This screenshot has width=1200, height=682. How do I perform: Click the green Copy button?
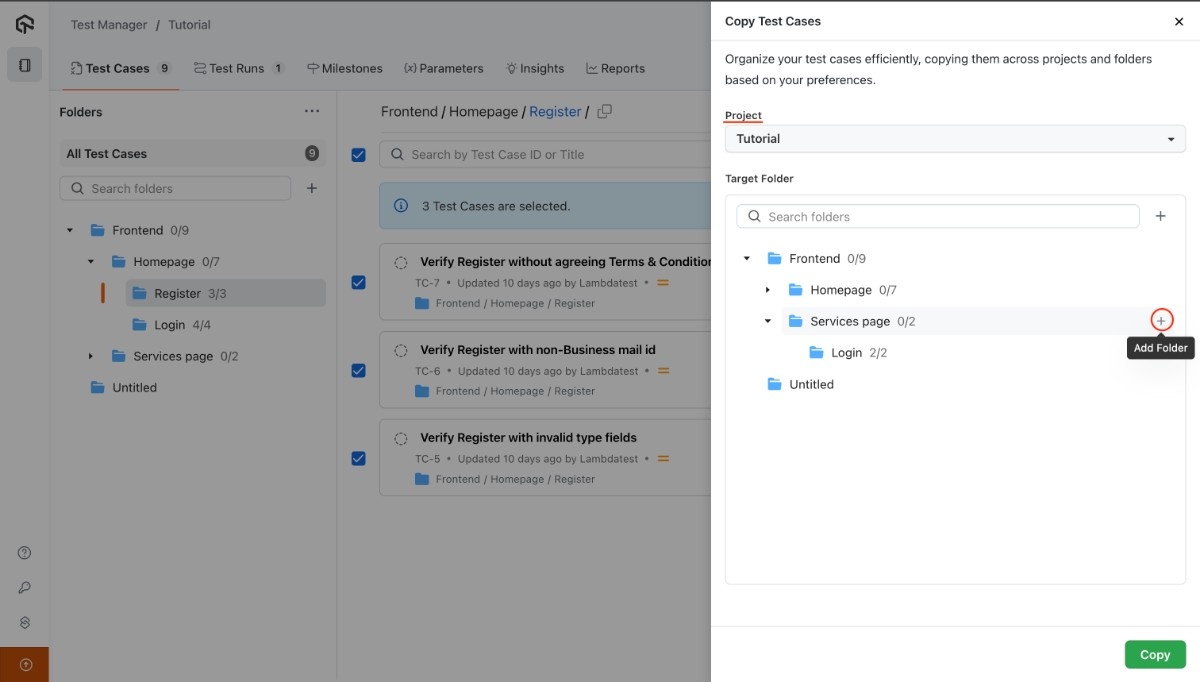[x=1154, y=655]
